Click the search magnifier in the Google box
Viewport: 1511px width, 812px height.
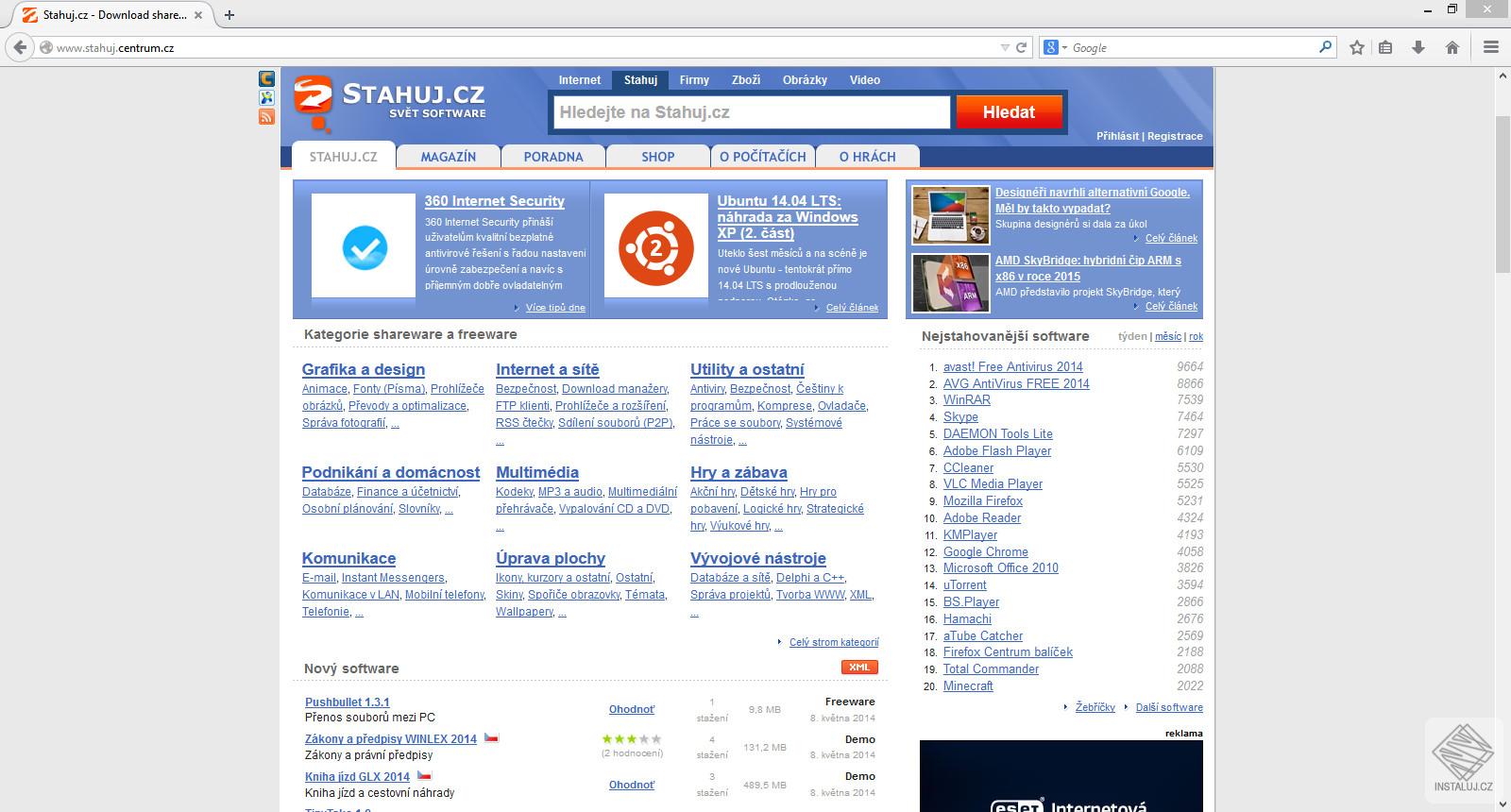[x=1325, y=46]
